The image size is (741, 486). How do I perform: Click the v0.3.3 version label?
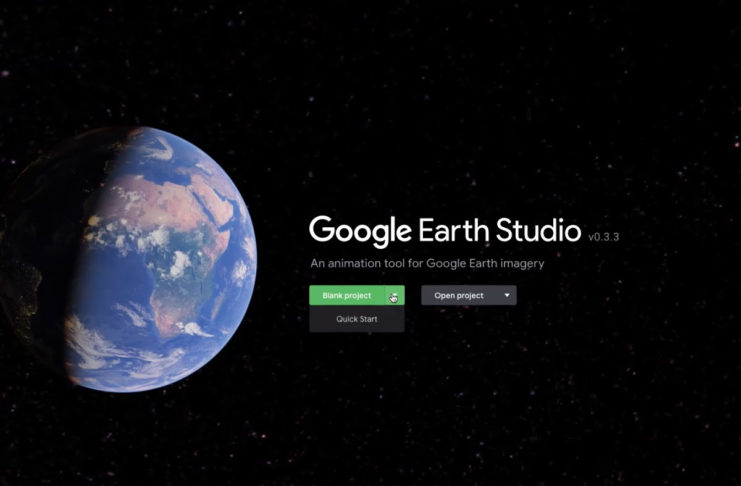tap(603, 237)
